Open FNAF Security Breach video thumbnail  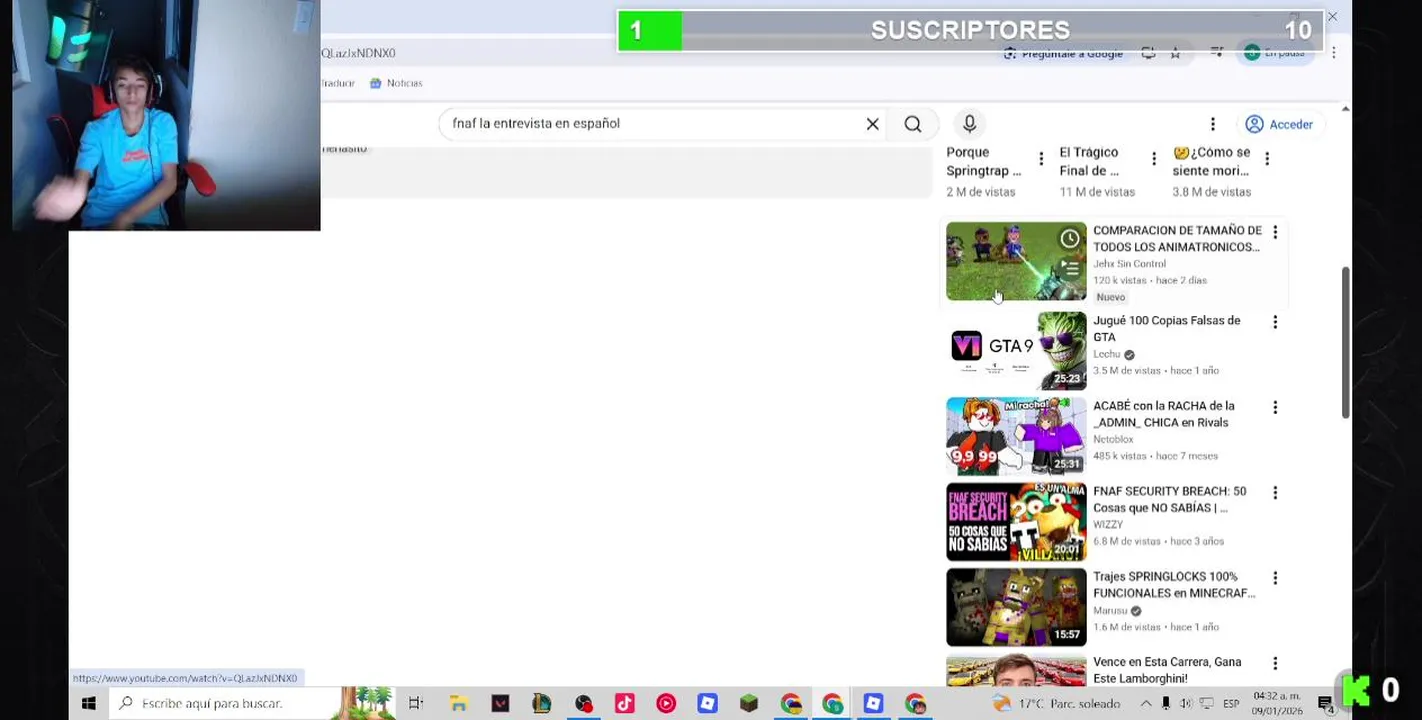pyautogui.click(x=1016, y=522)
